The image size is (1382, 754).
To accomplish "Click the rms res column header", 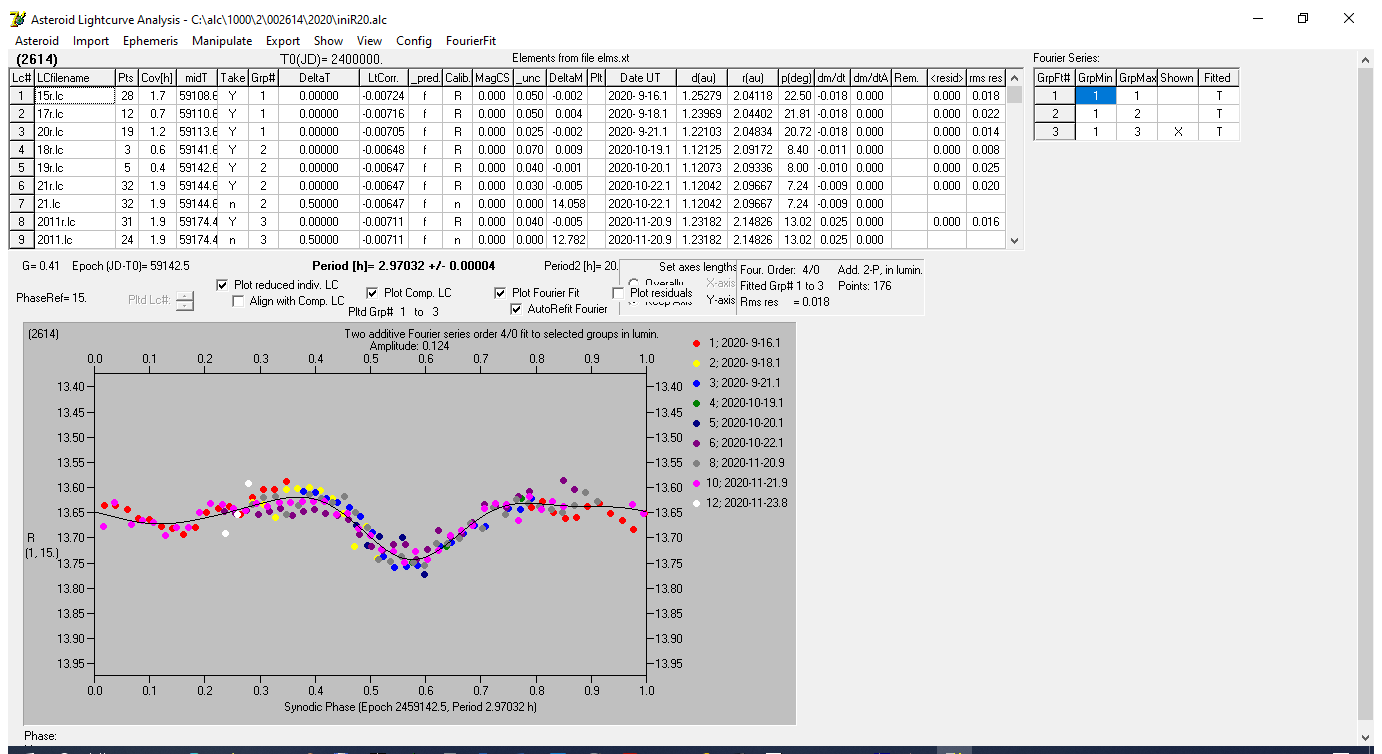I will [x=985, y=78].
